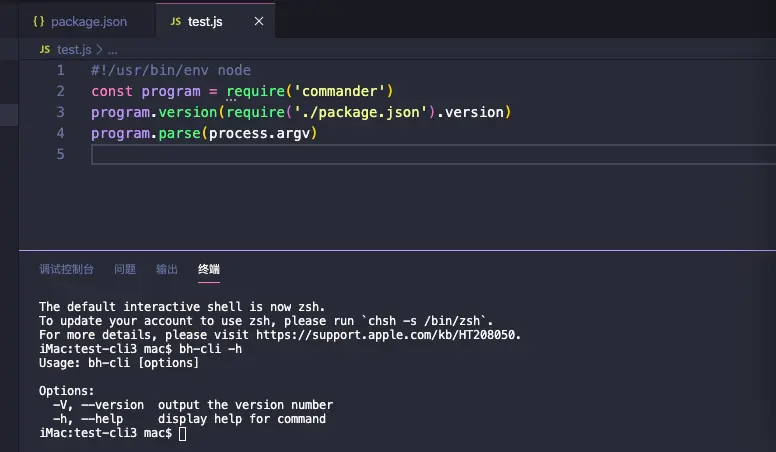This screenshot has height=452, width=776.
Task: Show the 输出 panel tab
Action: pyautogui.click(x=167, y=269)
